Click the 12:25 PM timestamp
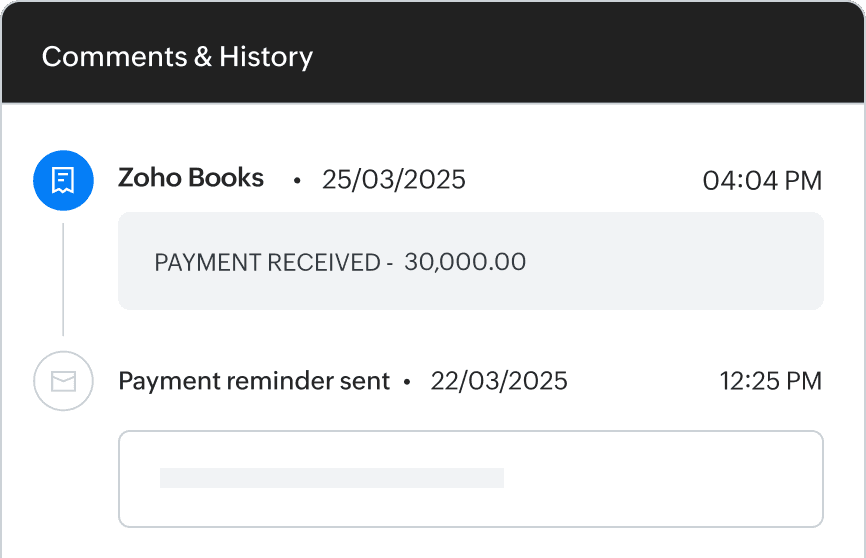 tap(770, 381)
